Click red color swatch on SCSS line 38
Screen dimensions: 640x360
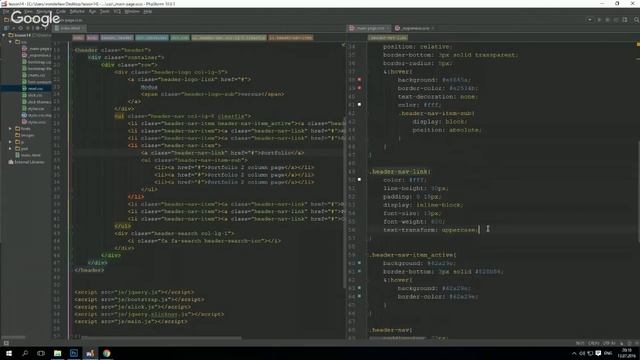(360, 79)
